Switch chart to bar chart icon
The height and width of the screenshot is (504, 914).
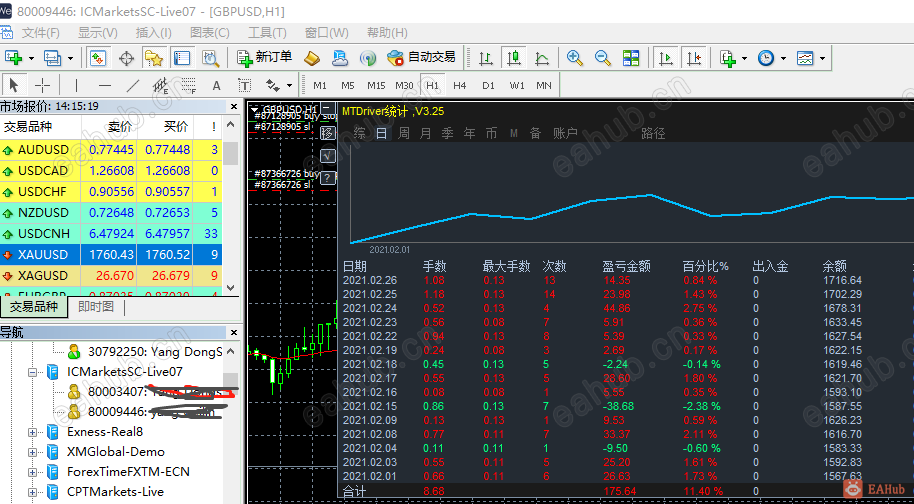click(486, 58)
